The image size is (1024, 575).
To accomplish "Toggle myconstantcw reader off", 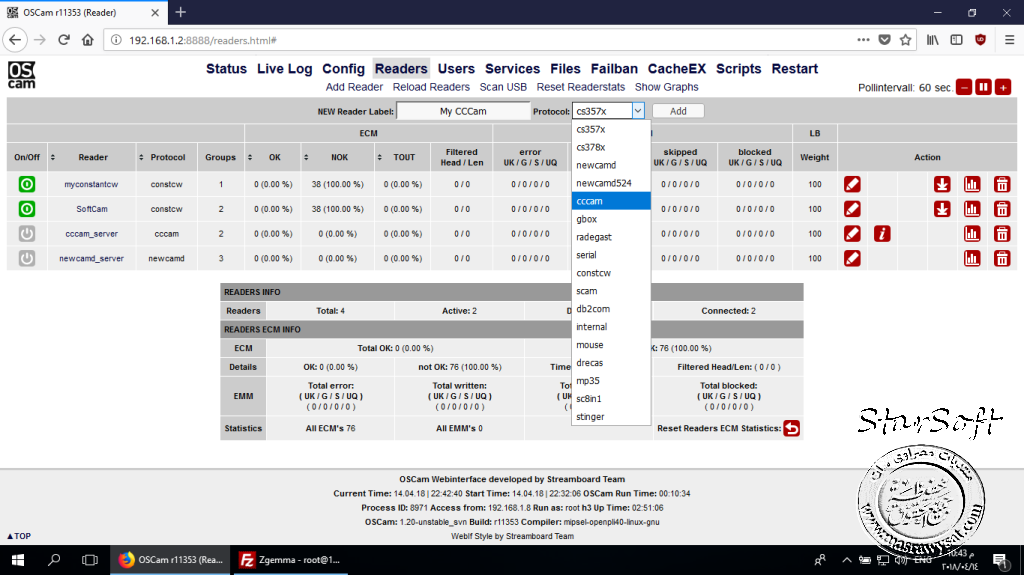I will [x=27, y=184].
